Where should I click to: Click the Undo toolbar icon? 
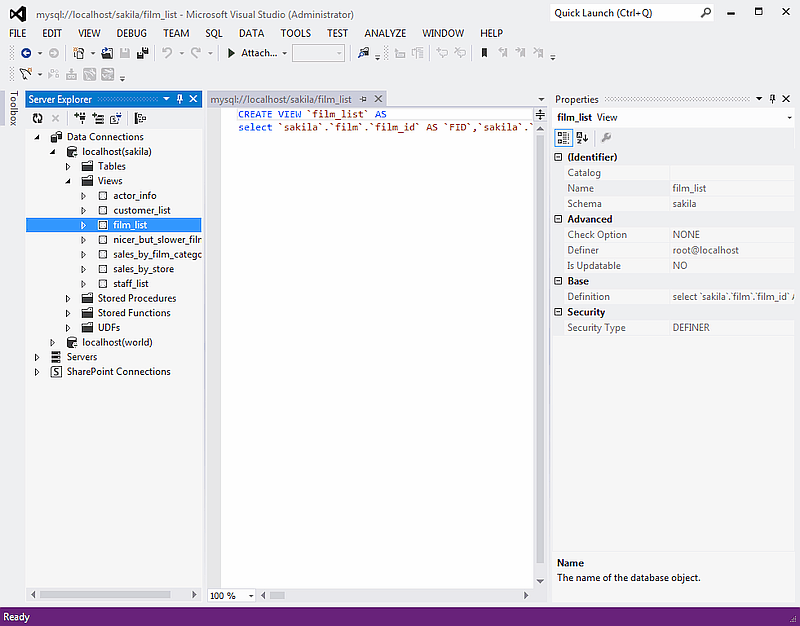[x=167, y=53]
